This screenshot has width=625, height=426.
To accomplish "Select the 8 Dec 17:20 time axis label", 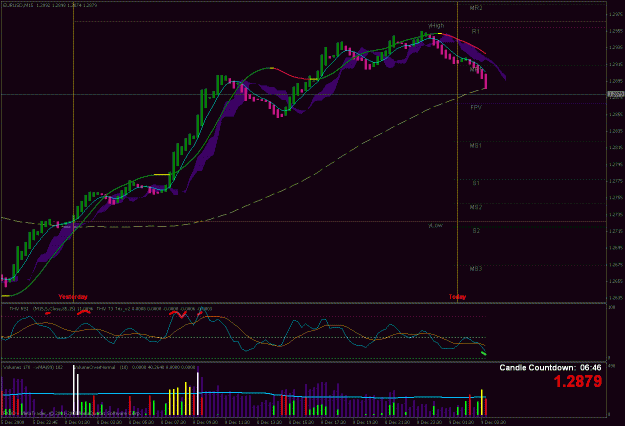I will click(334, 422).
